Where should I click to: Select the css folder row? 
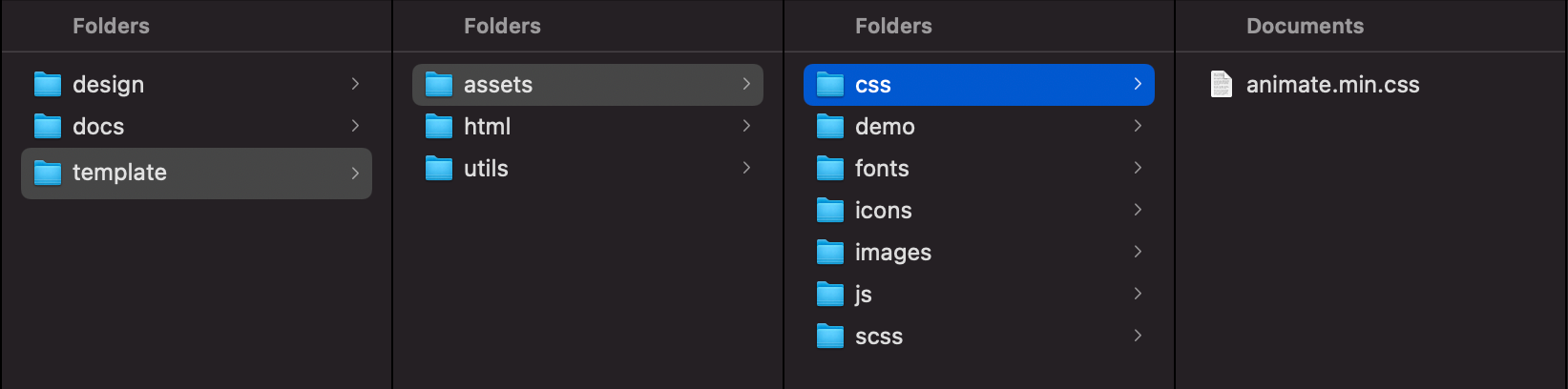(x=979, y=85)
